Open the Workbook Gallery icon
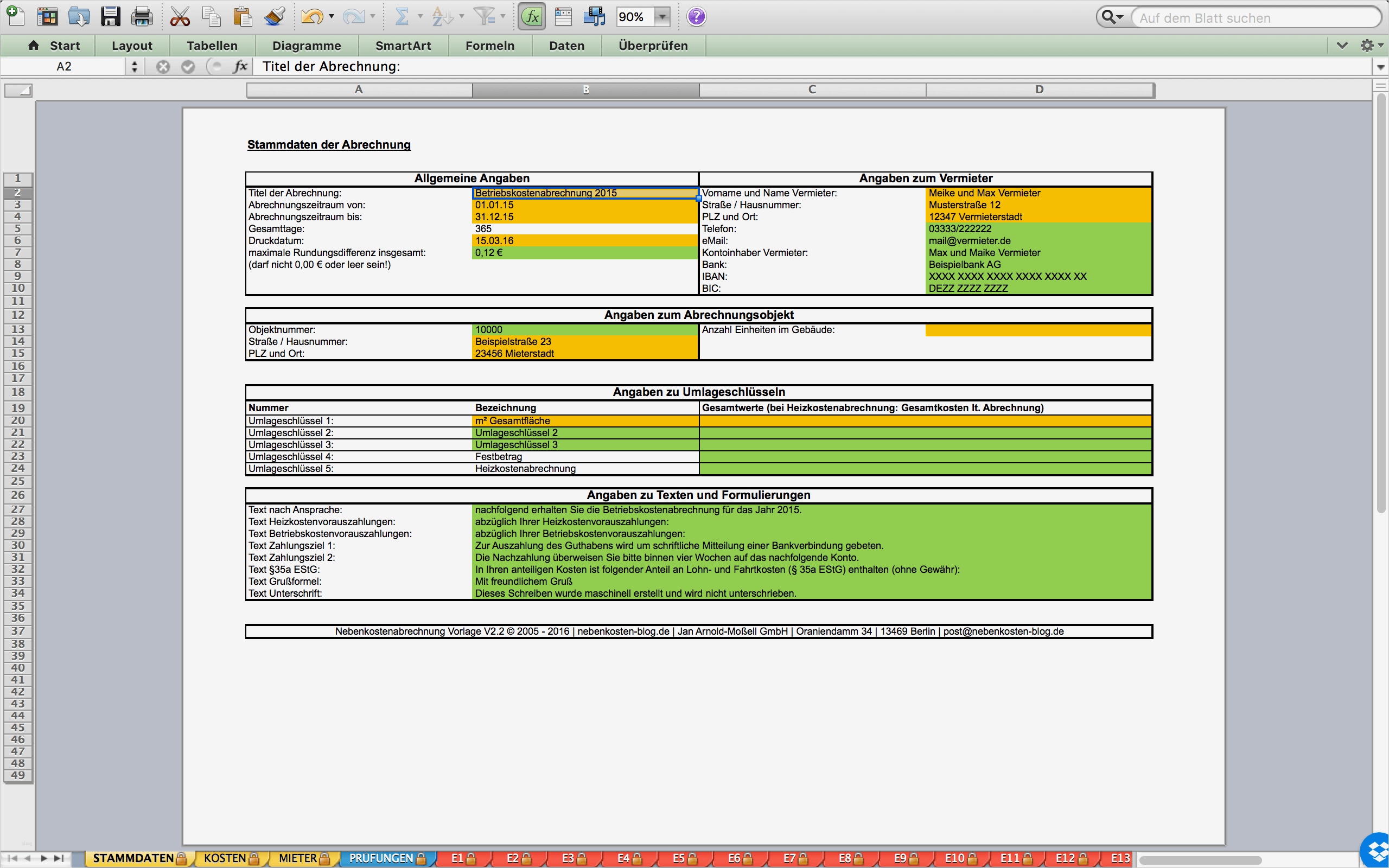This screenshot has width=1389, height=868. tap(47, 16)
